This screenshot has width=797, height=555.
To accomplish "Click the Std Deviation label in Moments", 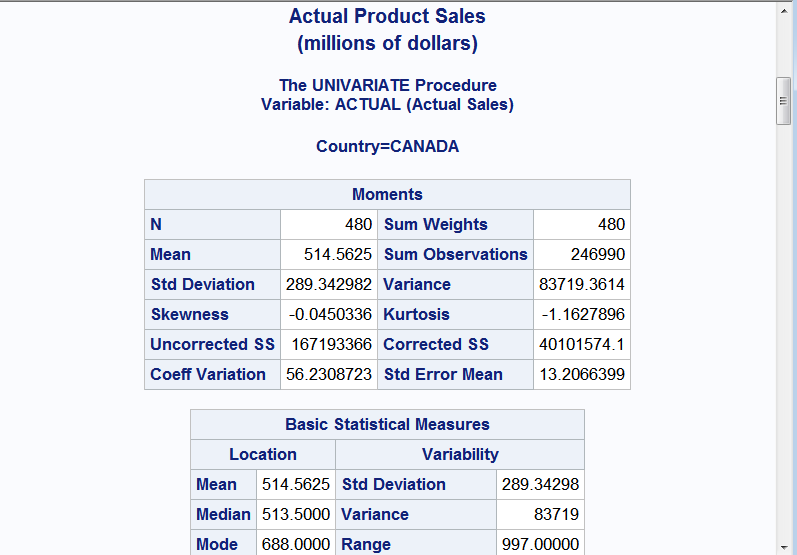I will tap(203, 284).
